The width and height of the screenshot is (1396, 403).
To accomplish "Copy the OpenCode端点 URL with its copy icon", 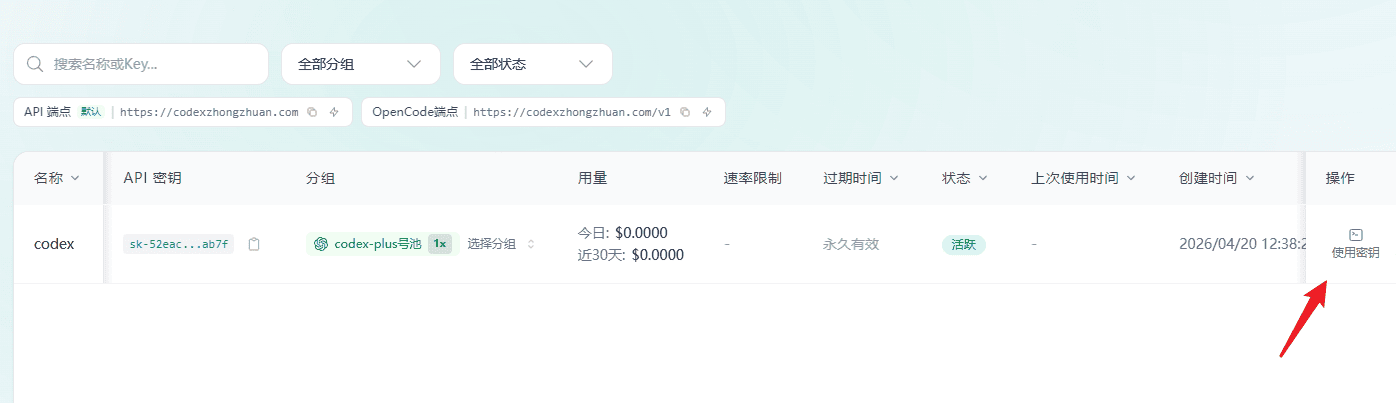I will tap(685, 112).
